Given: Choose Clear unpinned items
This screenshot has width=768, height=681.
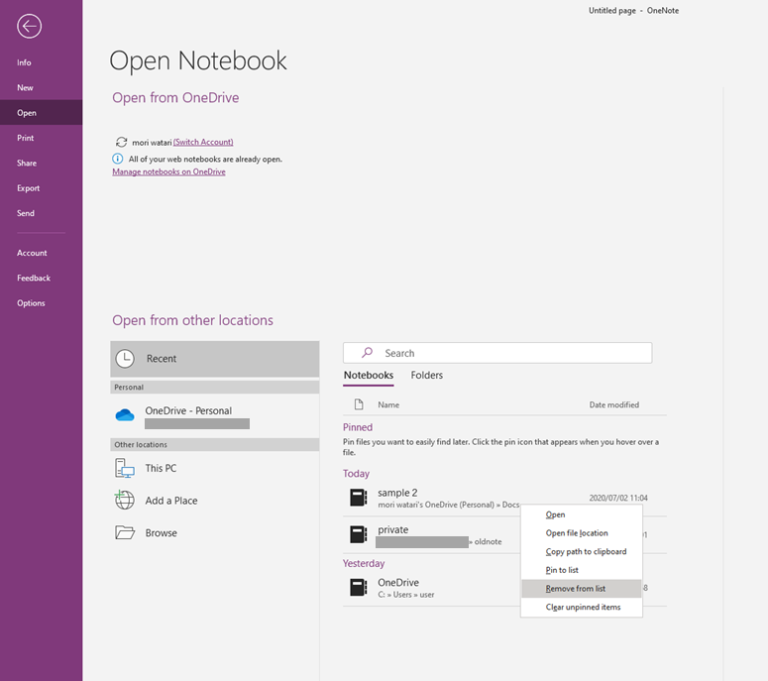Looking at the screenshot, I should tap(581, 607).
